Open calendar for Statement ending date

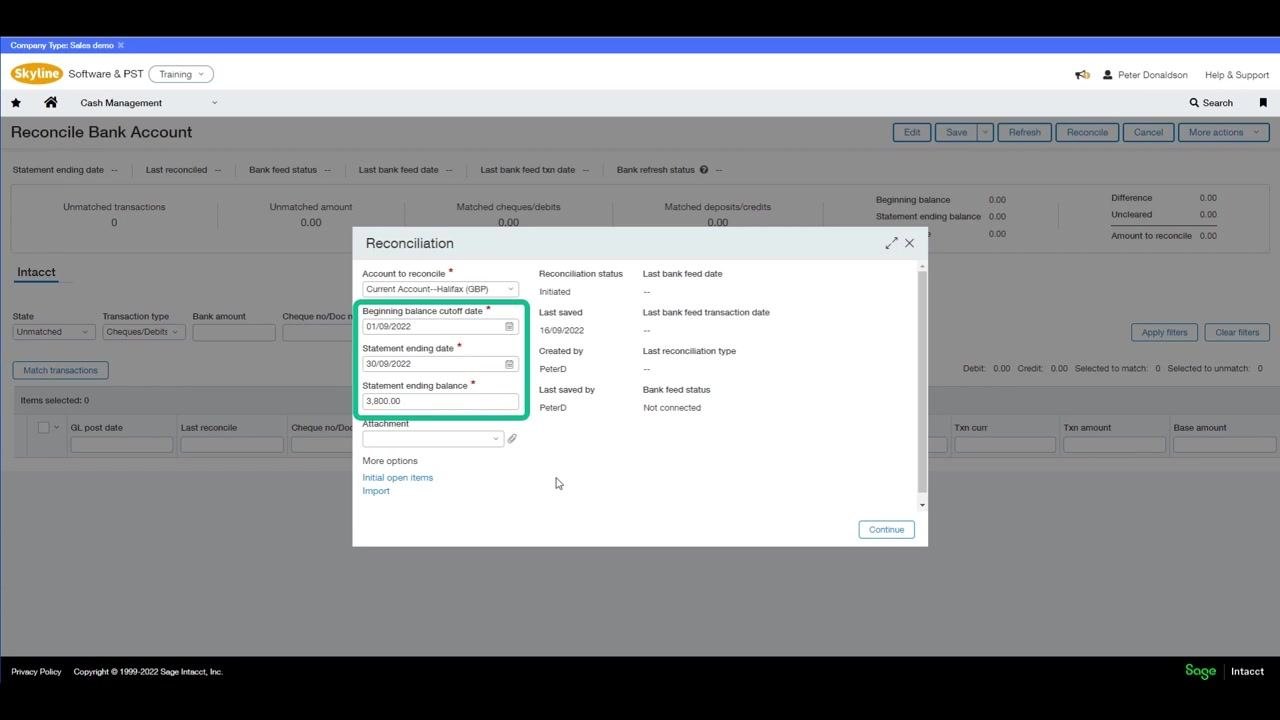point(509,364)
